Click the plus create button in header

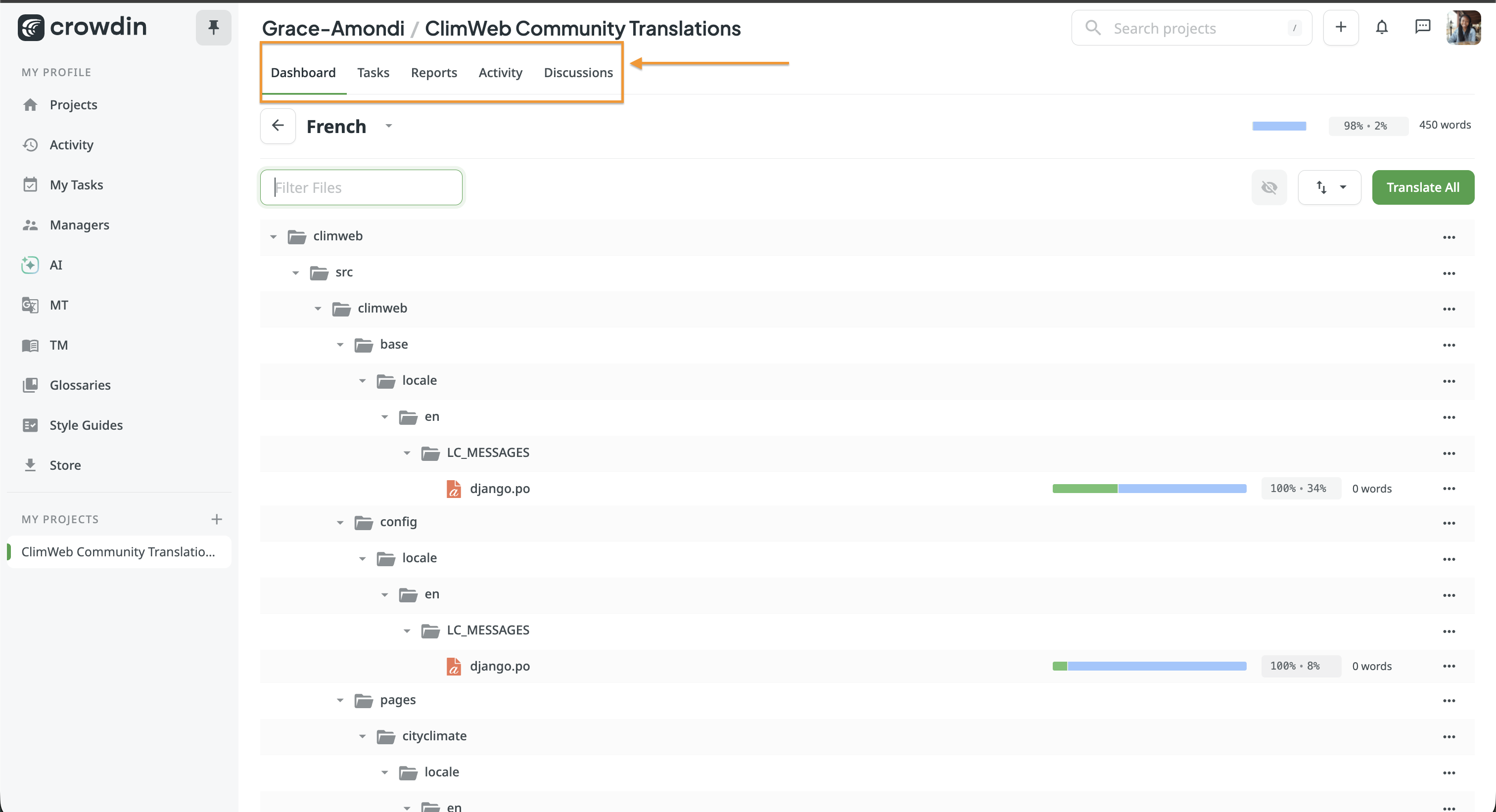coord(1340,27)
